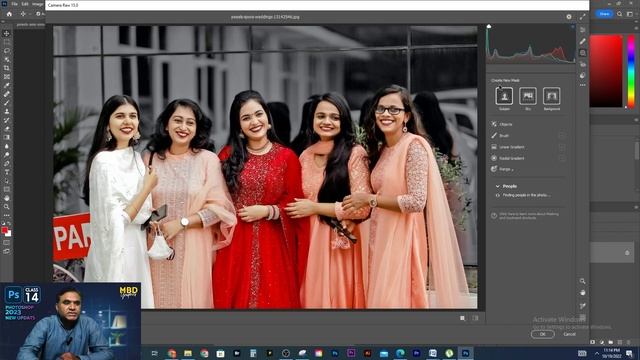This screenshot has width=640, height=360.
Task: Expand extra Photoshop tools ellipsis
Action: 6,215
